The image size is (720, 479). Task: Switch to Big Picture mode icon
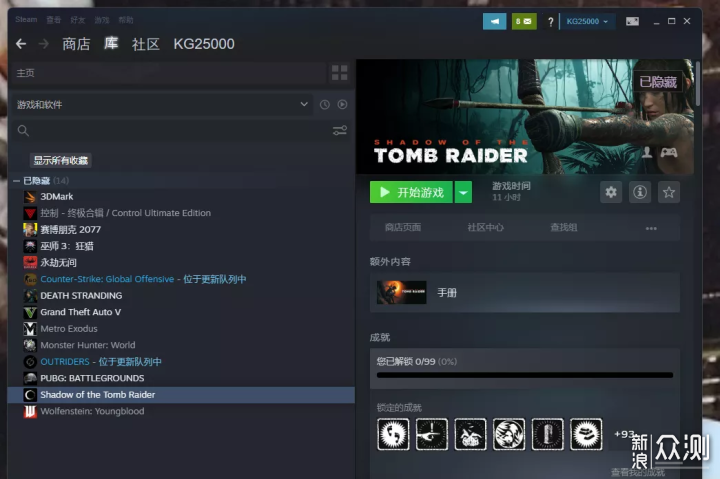tap(632, 21)
